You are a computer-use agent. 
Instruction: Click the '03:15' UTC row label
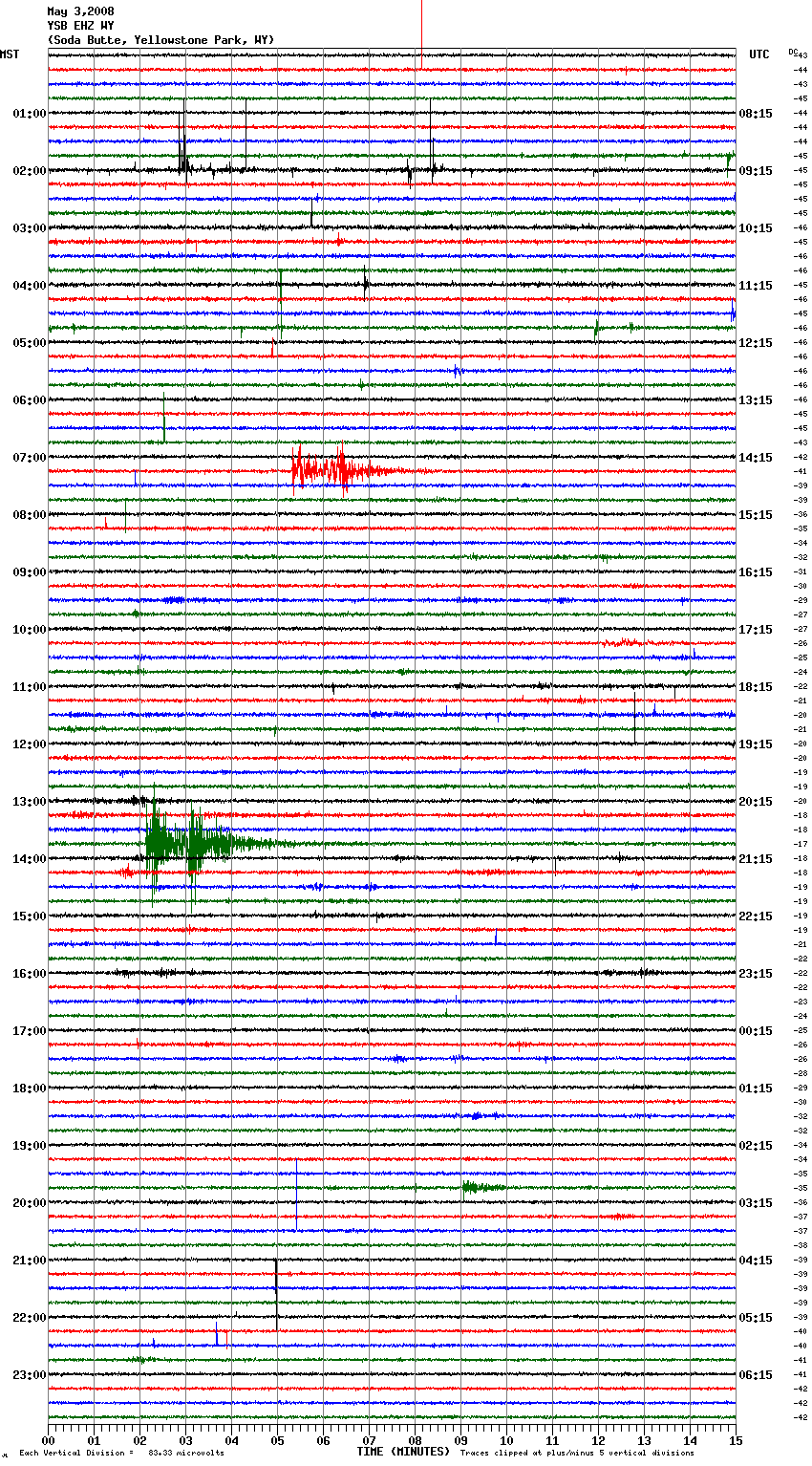tap(756, 1203)
